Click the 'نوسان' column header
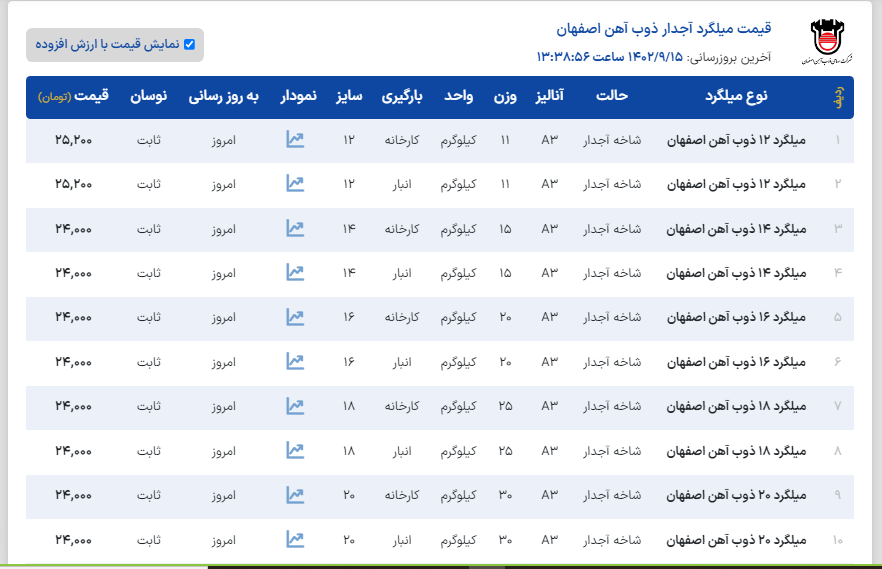 tap(149, 97)
